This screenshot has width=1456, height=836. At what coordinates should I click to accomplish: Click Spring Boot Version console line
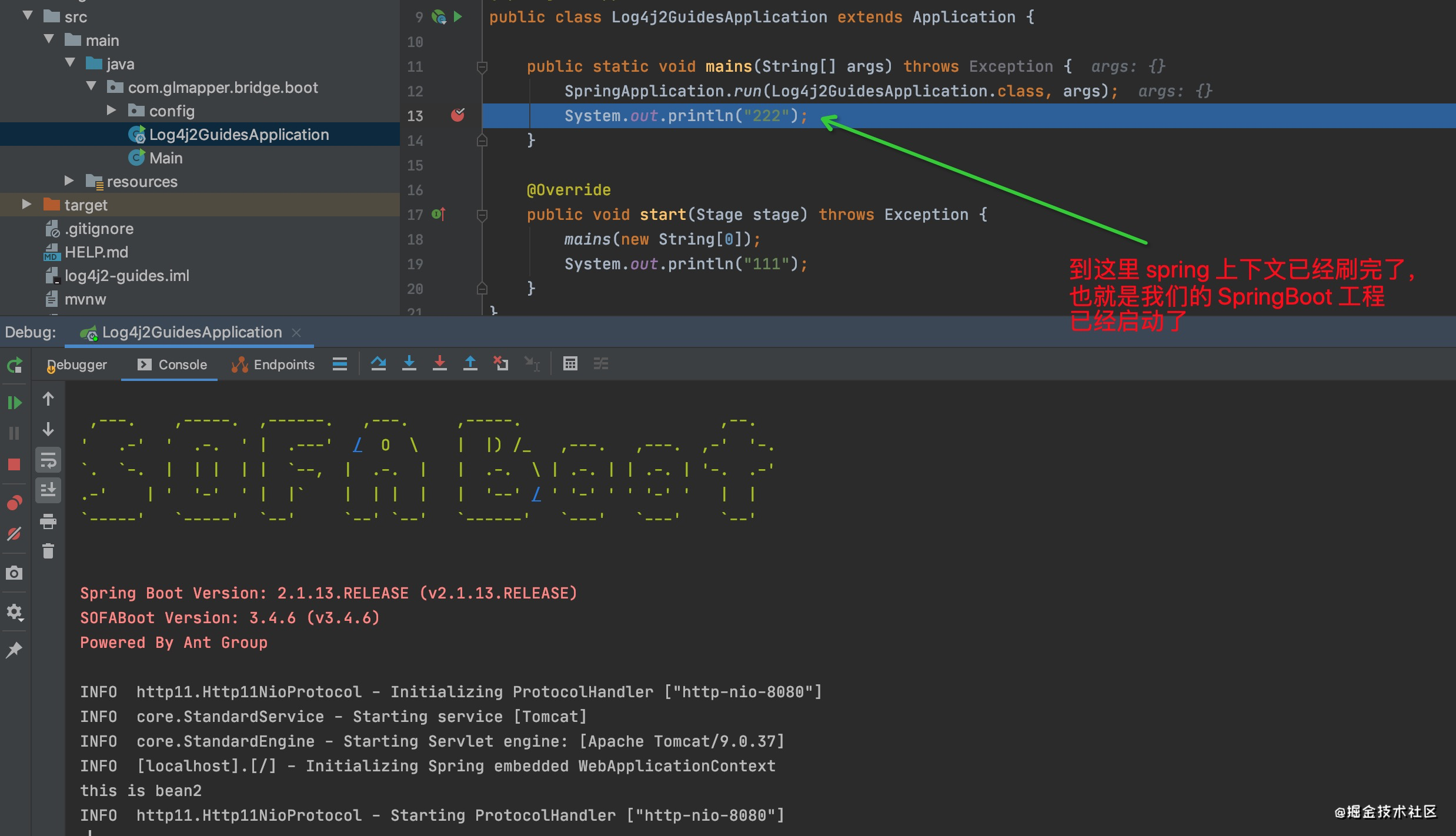click(329, 593)
